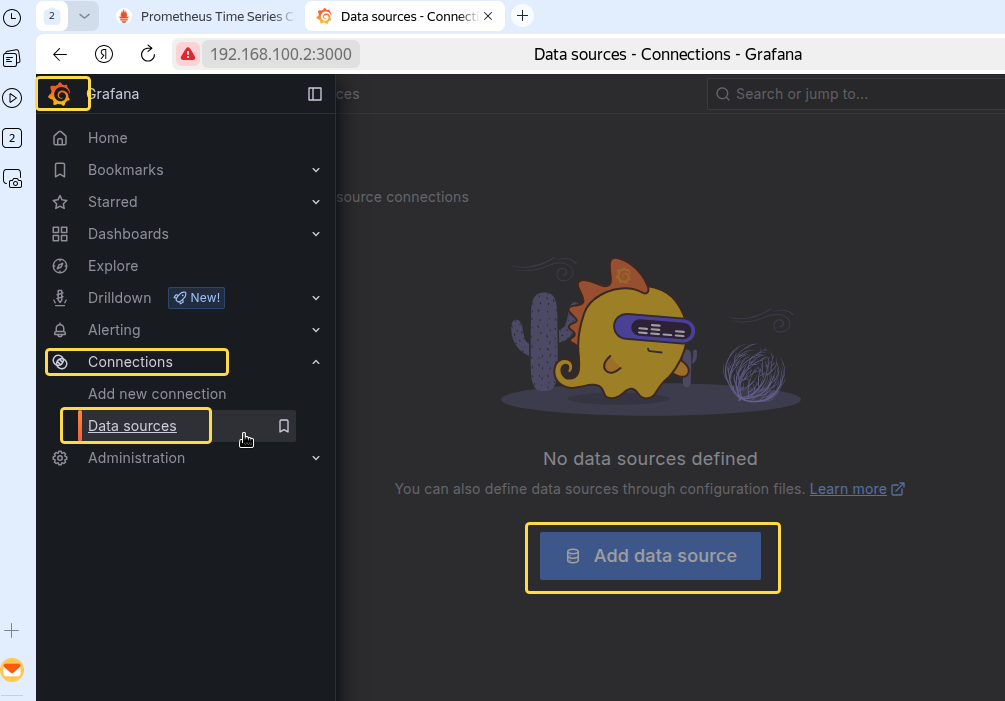Open the mail icon in browser sidebar
1005x701 pixels.
click(x=12, y=670)
